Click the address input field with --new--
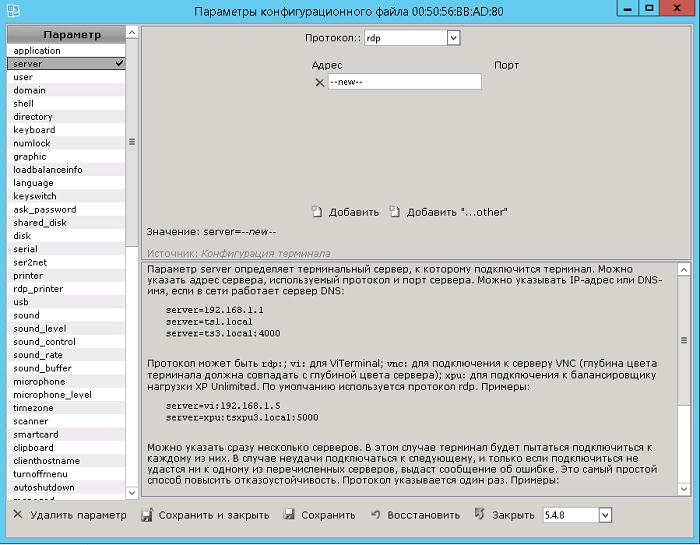The image size is (700, 545). coord(404,82)
